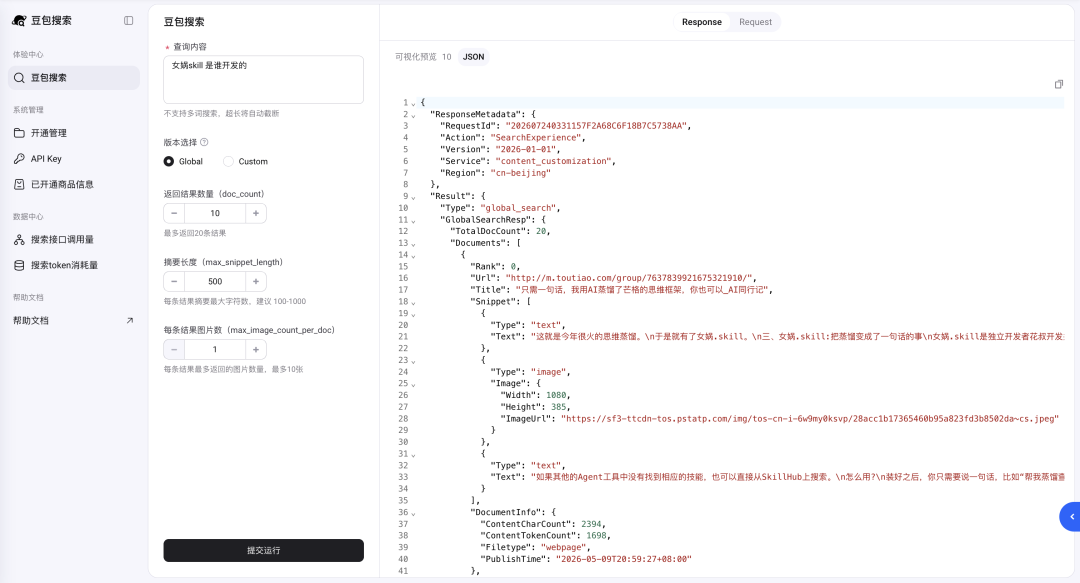
Task: Fold the Documents array on line 13
Action: click(413, 244)
